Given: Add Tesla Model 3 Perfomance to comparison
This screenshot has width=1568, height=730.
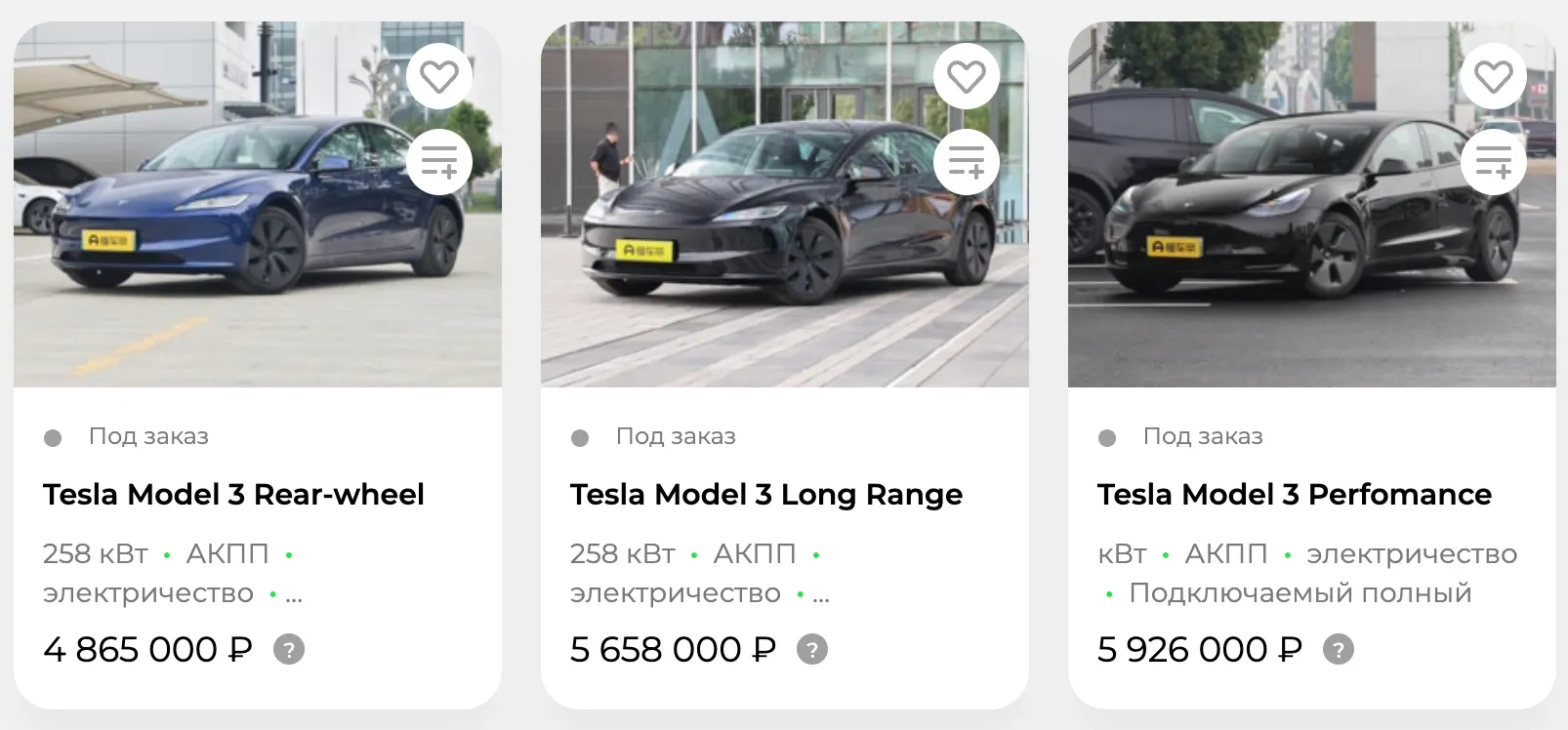Looking at the screenshot, I should [x=1494, y=162].
